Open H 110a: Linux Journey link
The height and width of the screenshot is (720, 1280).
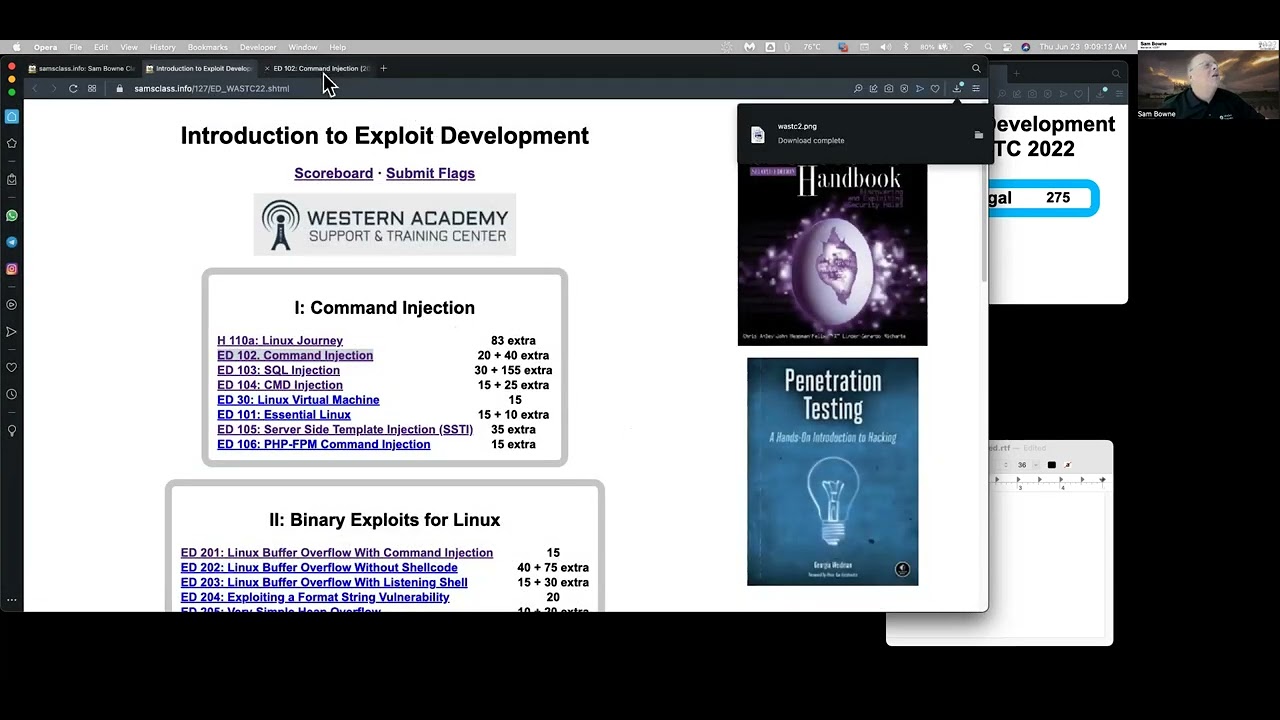(x=280, y=340)
